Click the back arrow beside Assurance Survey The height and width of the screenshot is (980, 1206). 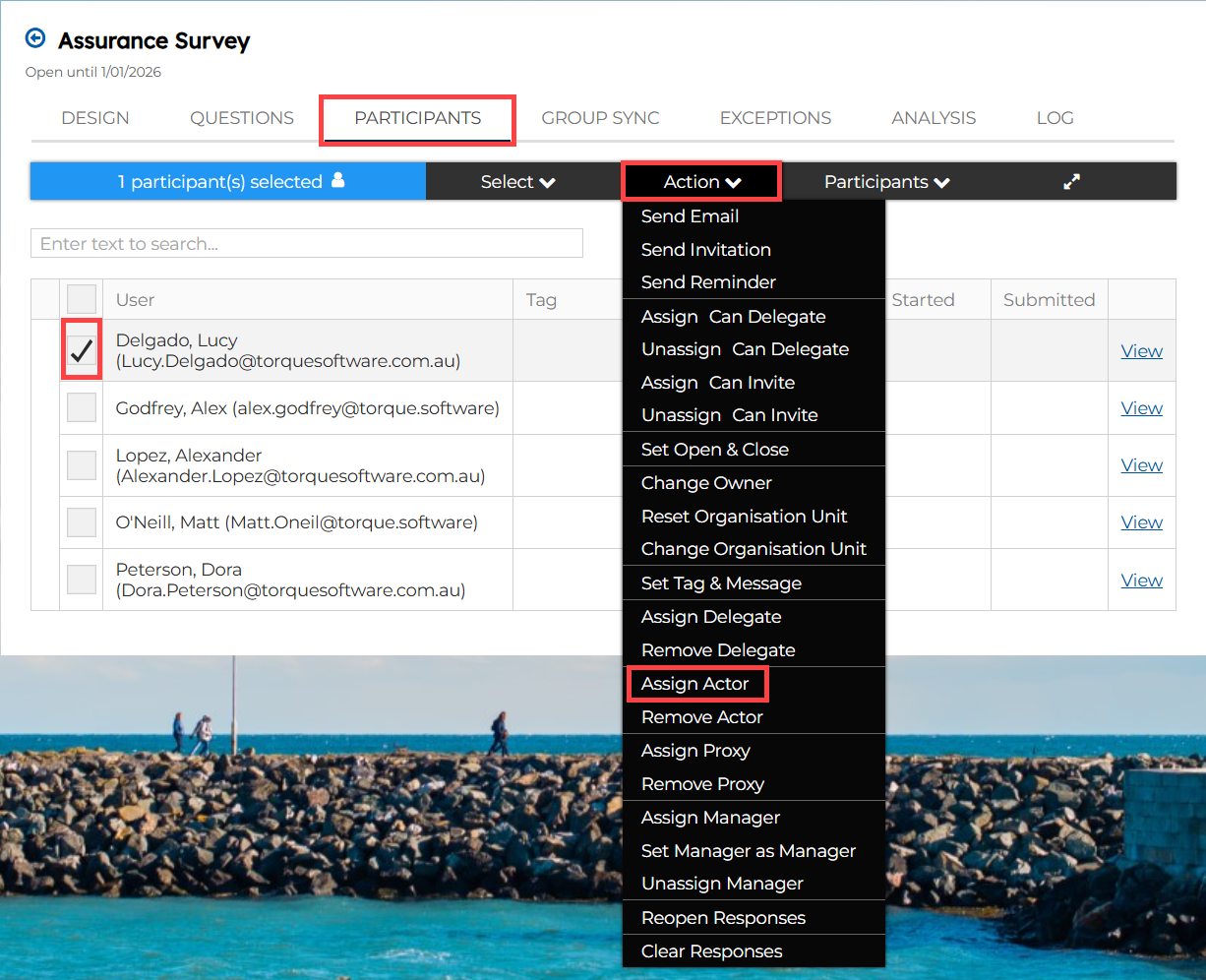[x=35, y=38]
